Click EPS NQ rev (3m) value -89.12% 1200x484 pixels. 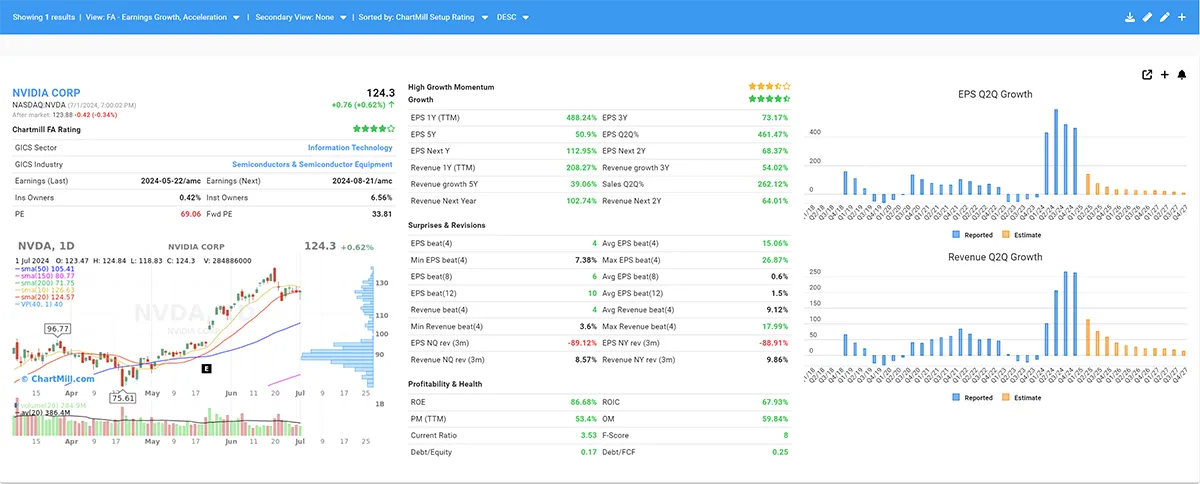pos(581,343)
